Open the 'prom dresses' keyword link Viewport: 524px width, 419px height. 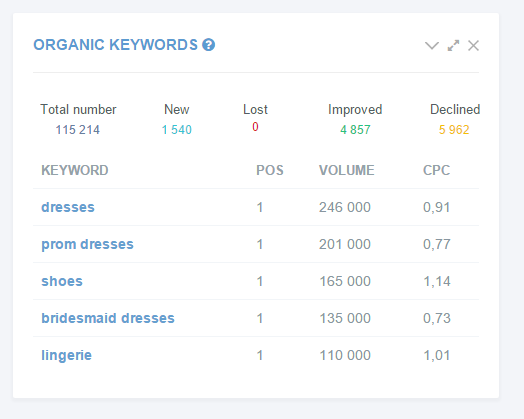[87, 244]
